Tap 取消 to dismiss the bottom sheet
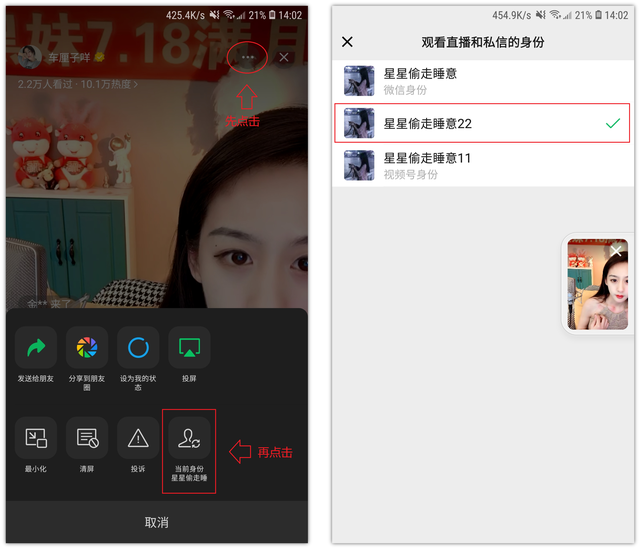This screenshot has width=640, height=549. [x=157, y=522]
